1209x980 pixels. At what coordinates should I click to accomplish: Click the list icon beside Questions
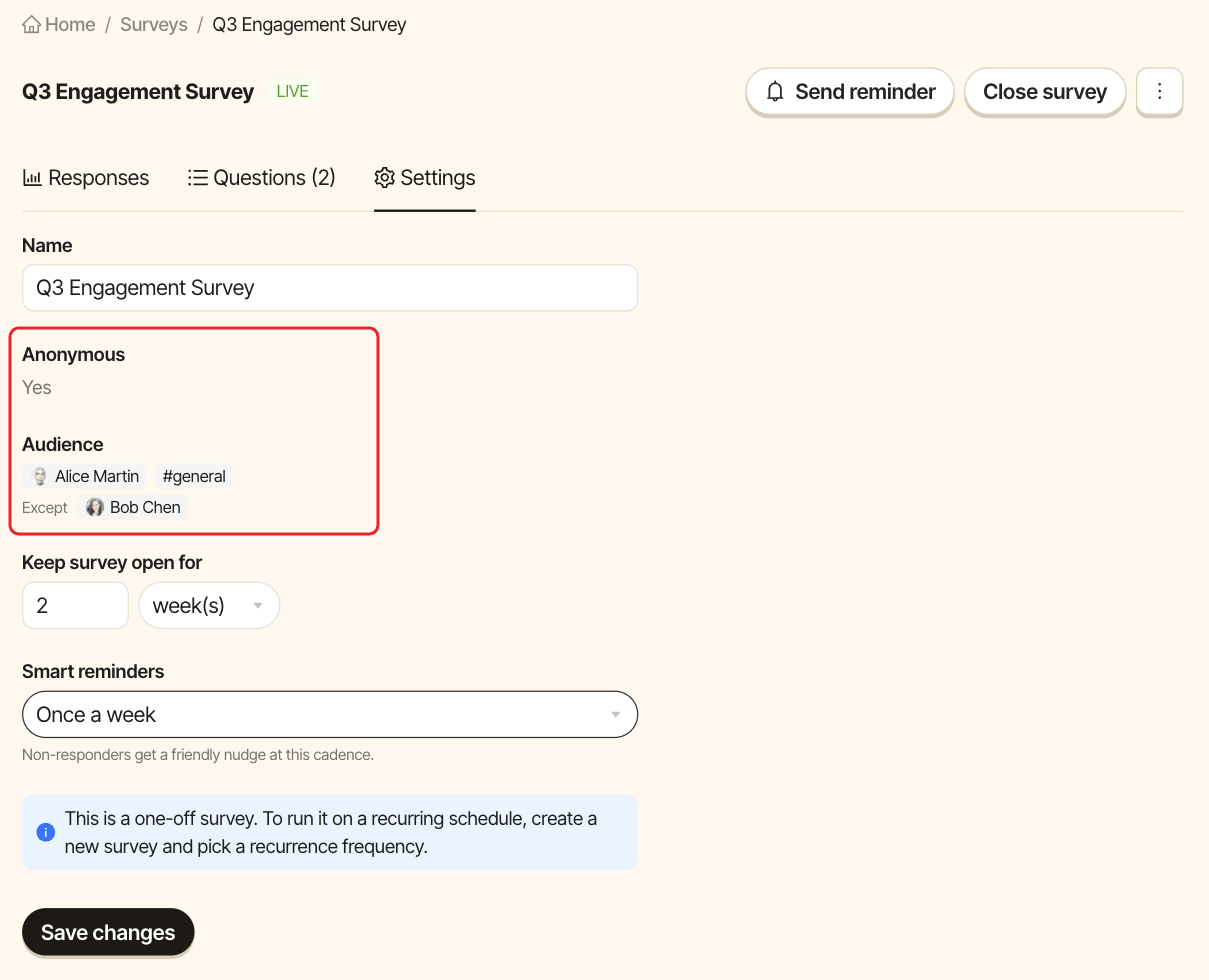[x=198, y=178]
